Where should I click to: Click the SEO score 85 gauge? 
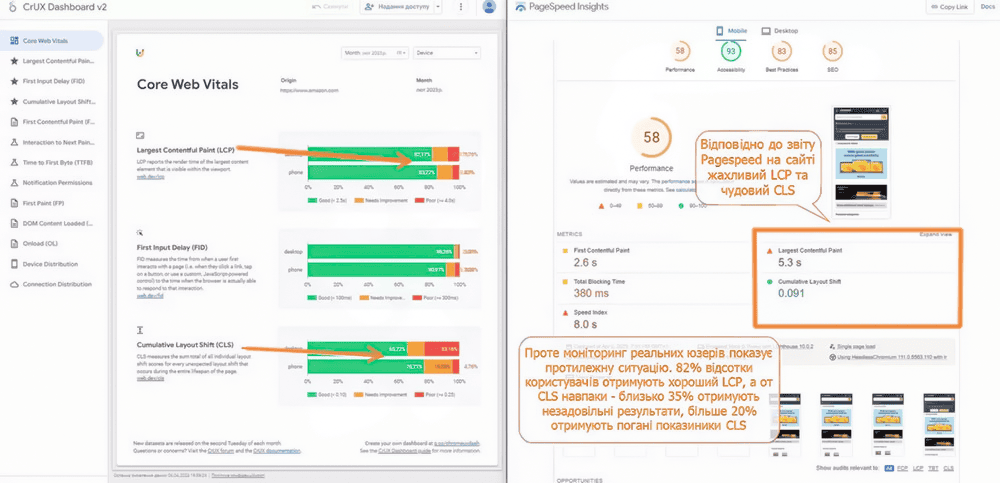pos(832,51)
